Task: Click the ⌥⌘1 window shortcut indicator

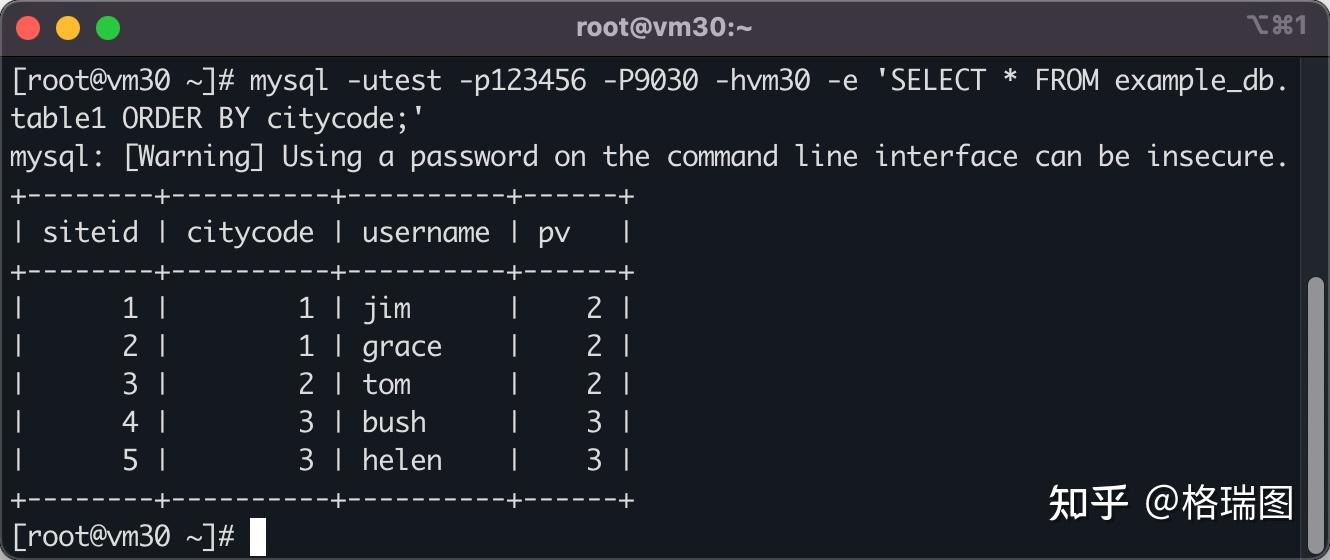Action: 1277,26
